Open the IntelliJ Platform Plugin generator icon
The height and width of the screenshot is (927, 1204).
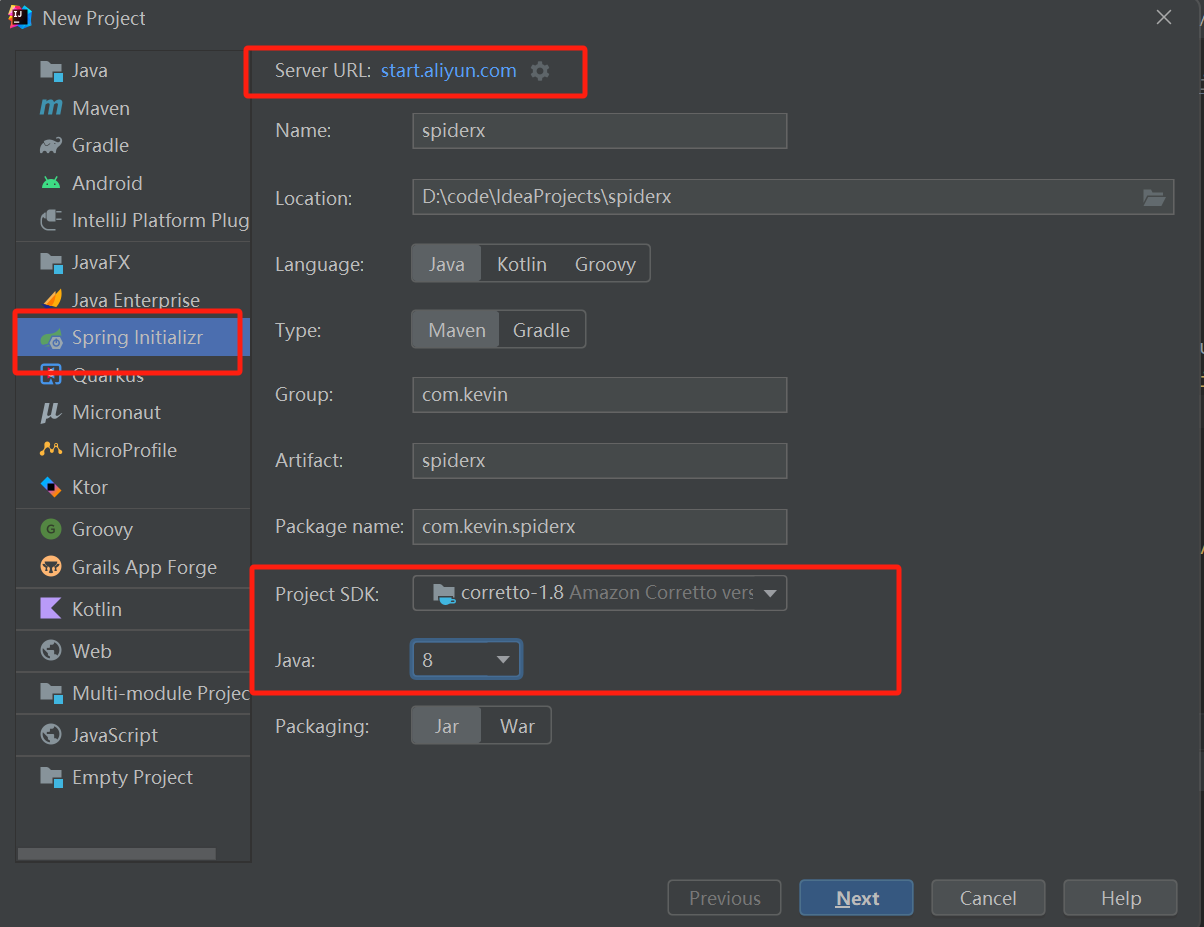point(51,220)
